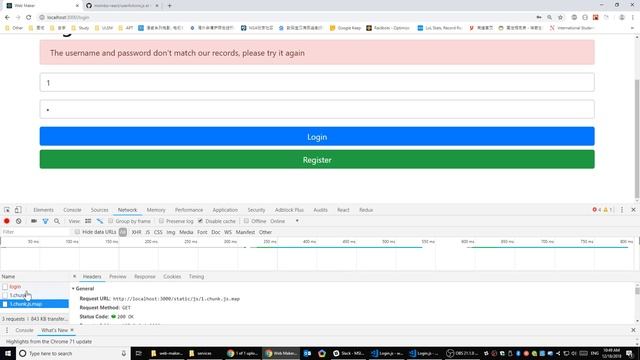The image size is (640, 360).
Task: Go back with the browser back arrow
Action: coord(7,17)
